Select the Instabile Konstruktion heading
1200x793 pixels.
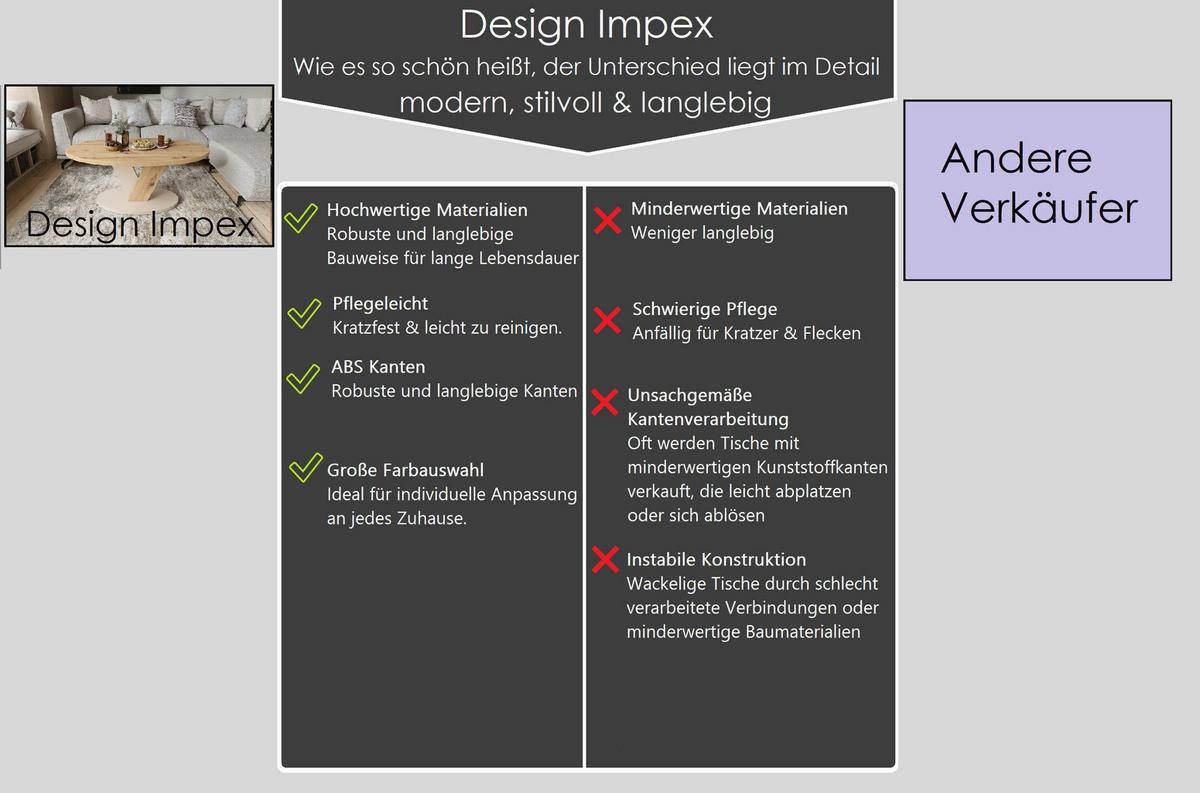point(716,559)
